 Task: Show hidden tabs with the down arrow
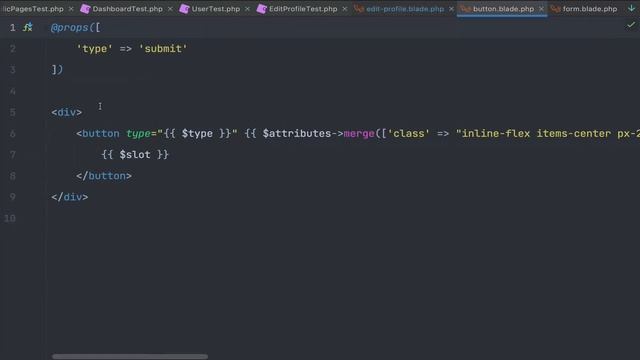point(631,8)
